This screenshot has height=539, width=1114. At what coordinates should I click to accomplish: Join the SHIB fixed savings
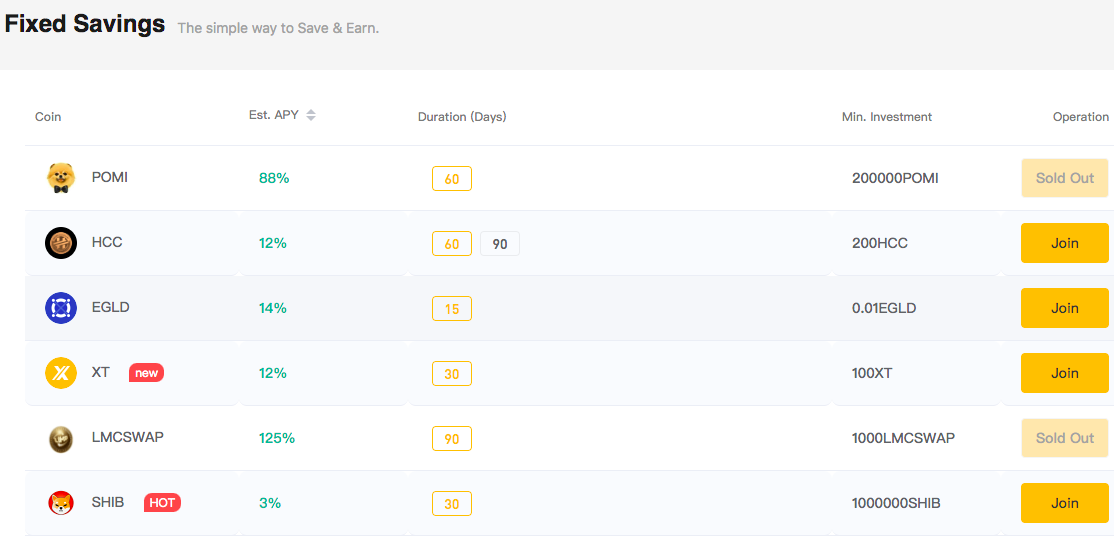click(1065, 503)
